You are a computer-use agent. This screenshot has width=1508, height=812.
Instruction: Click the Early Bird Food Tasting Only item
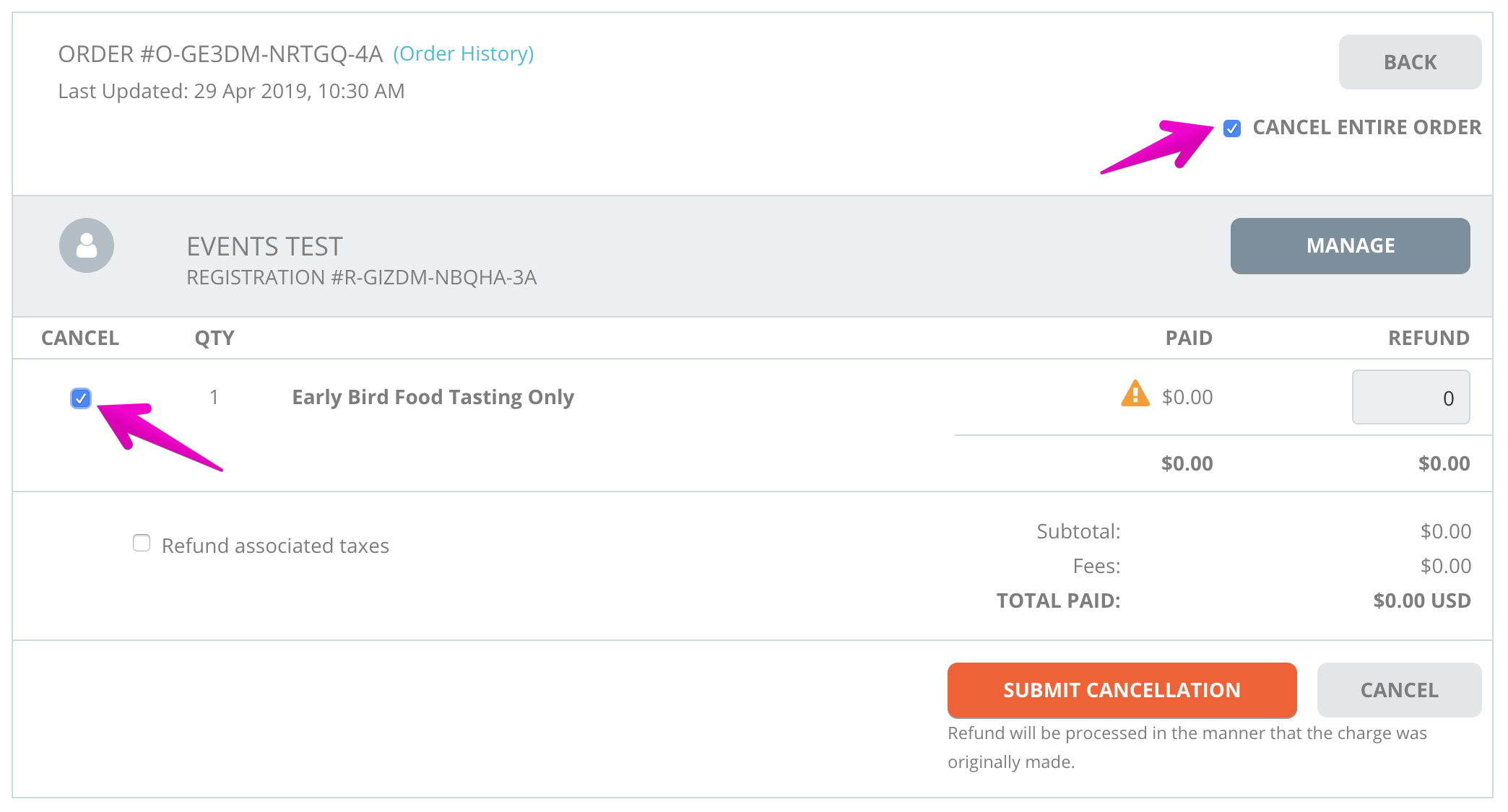(x=433, y=397)
